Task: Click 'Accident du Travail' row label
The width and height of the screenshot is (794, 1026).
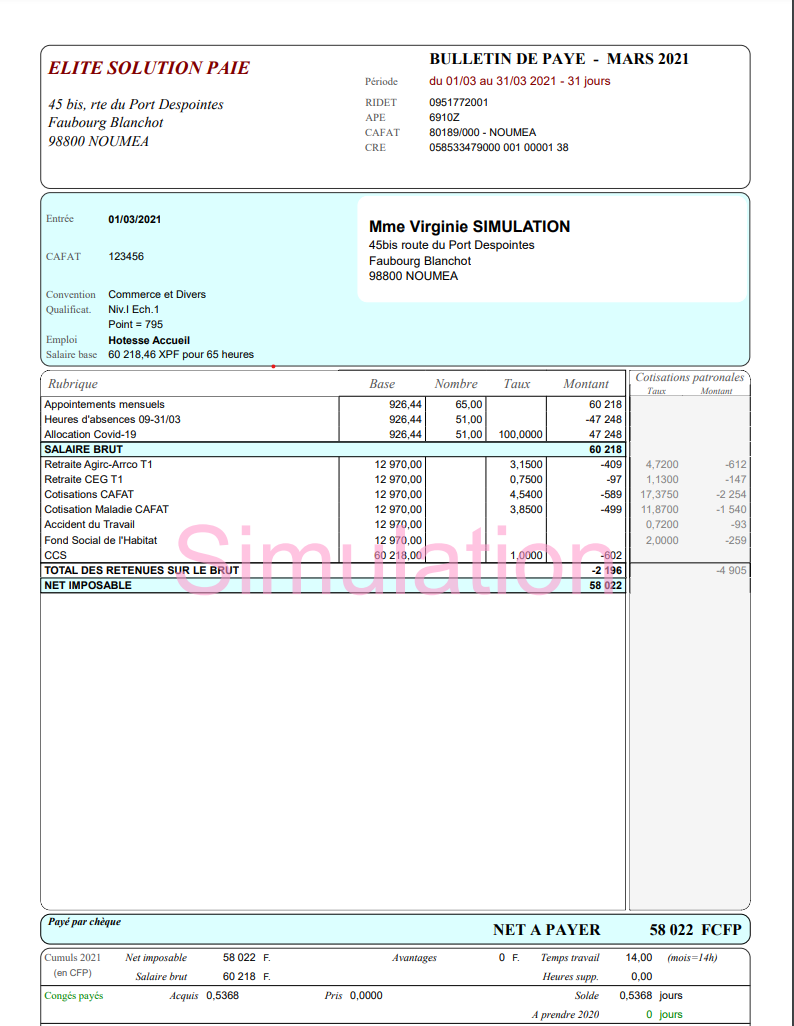Action: point(89,525)
